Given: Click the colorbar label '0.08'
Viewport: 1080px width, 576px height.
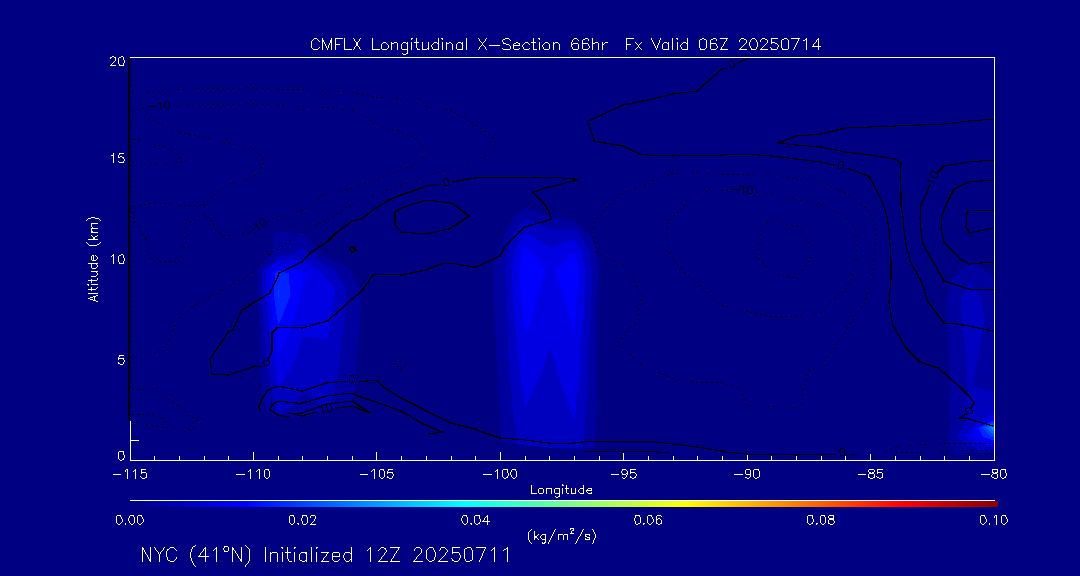Looking at the screenshot, I should (821, 520).
